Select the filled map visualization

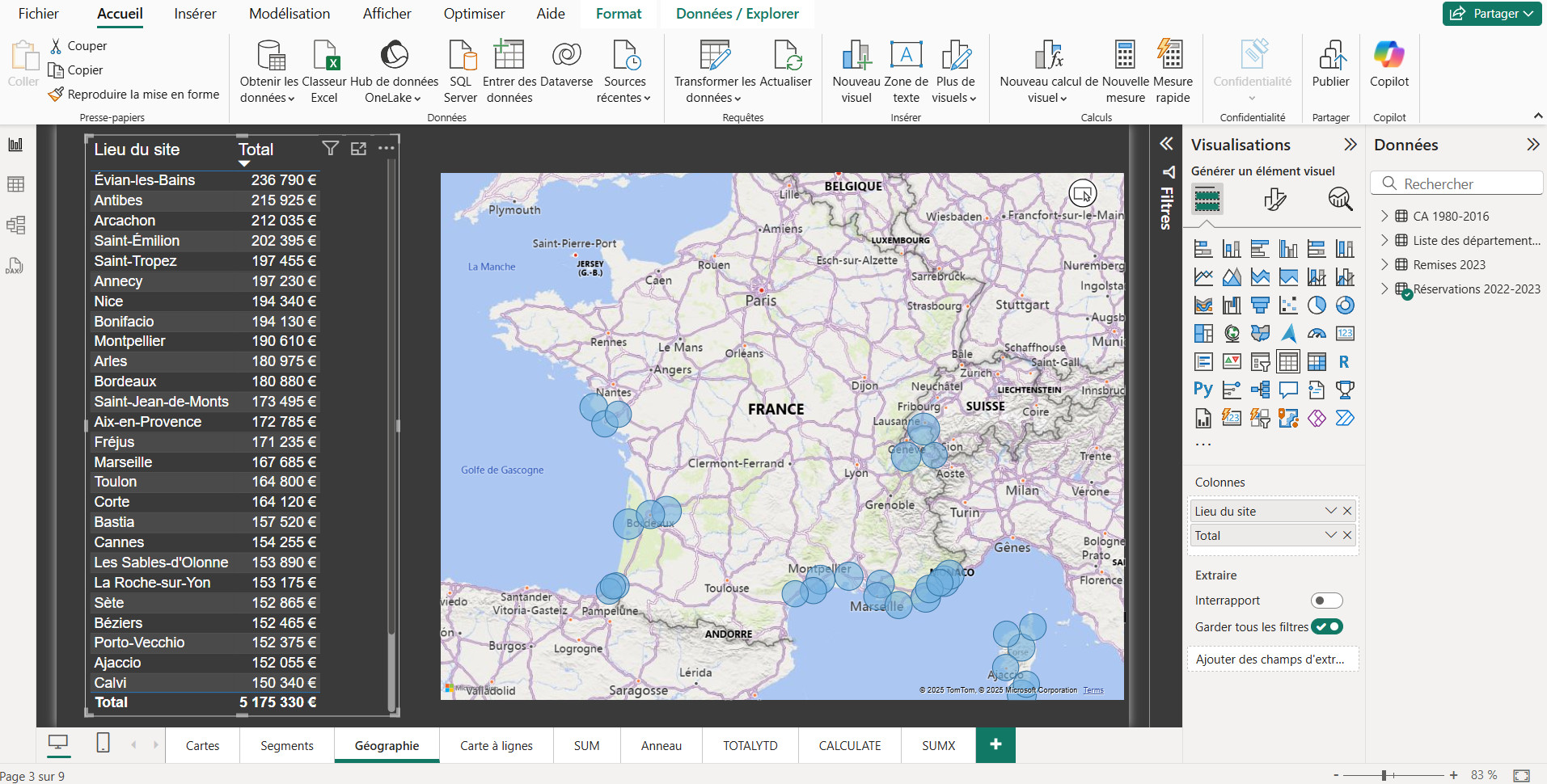1260,334
